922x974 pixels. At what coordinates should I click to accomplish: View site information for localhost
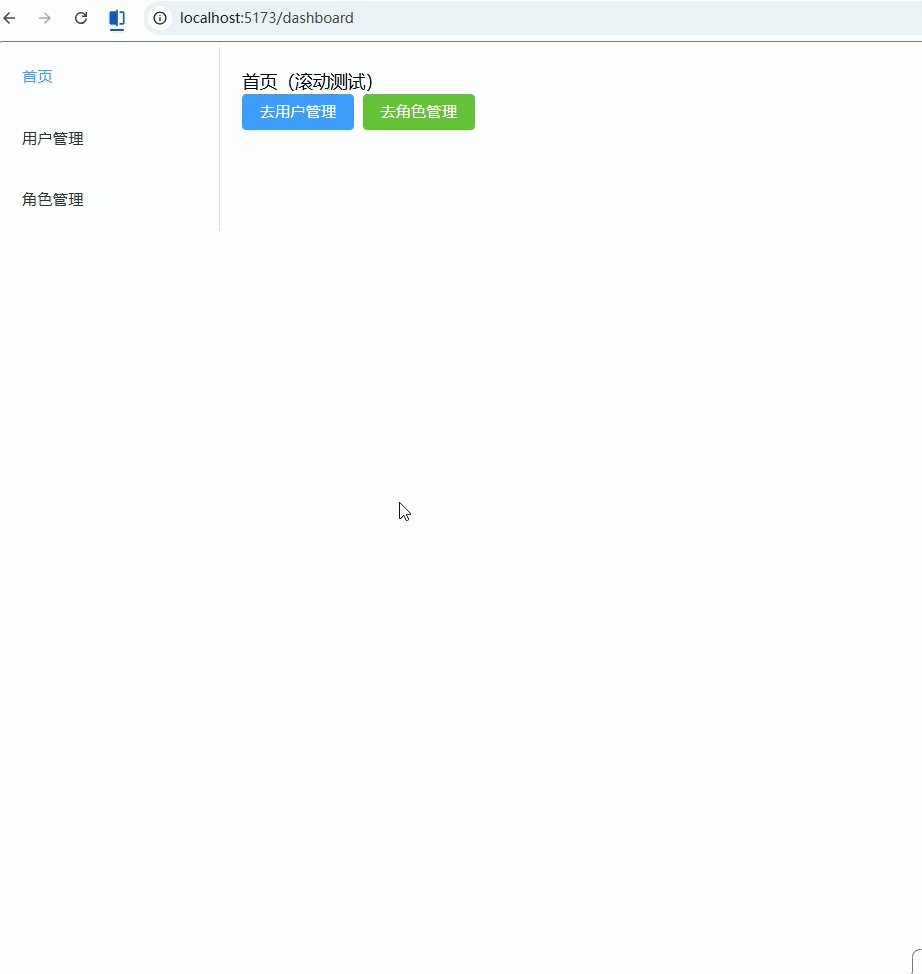(x=160, y=18)
